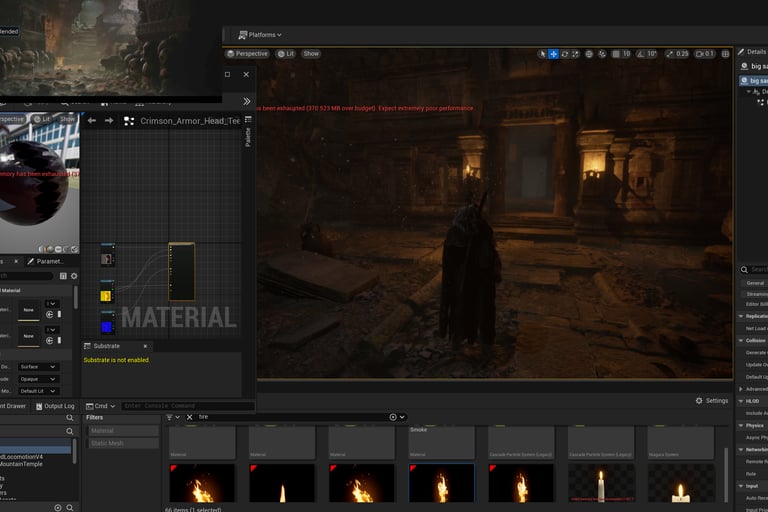Navigate forward in the material editor
Viewport: 768px width, 512px height.
click(110, 120)
